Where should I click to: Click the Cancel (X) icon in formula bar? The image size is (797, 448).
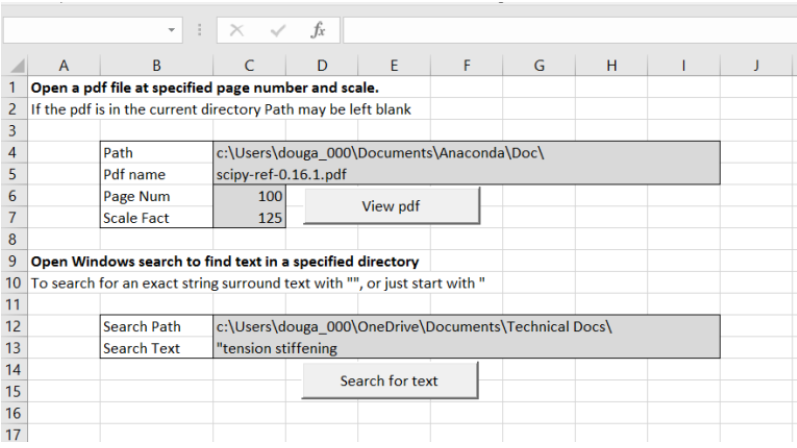237,30
